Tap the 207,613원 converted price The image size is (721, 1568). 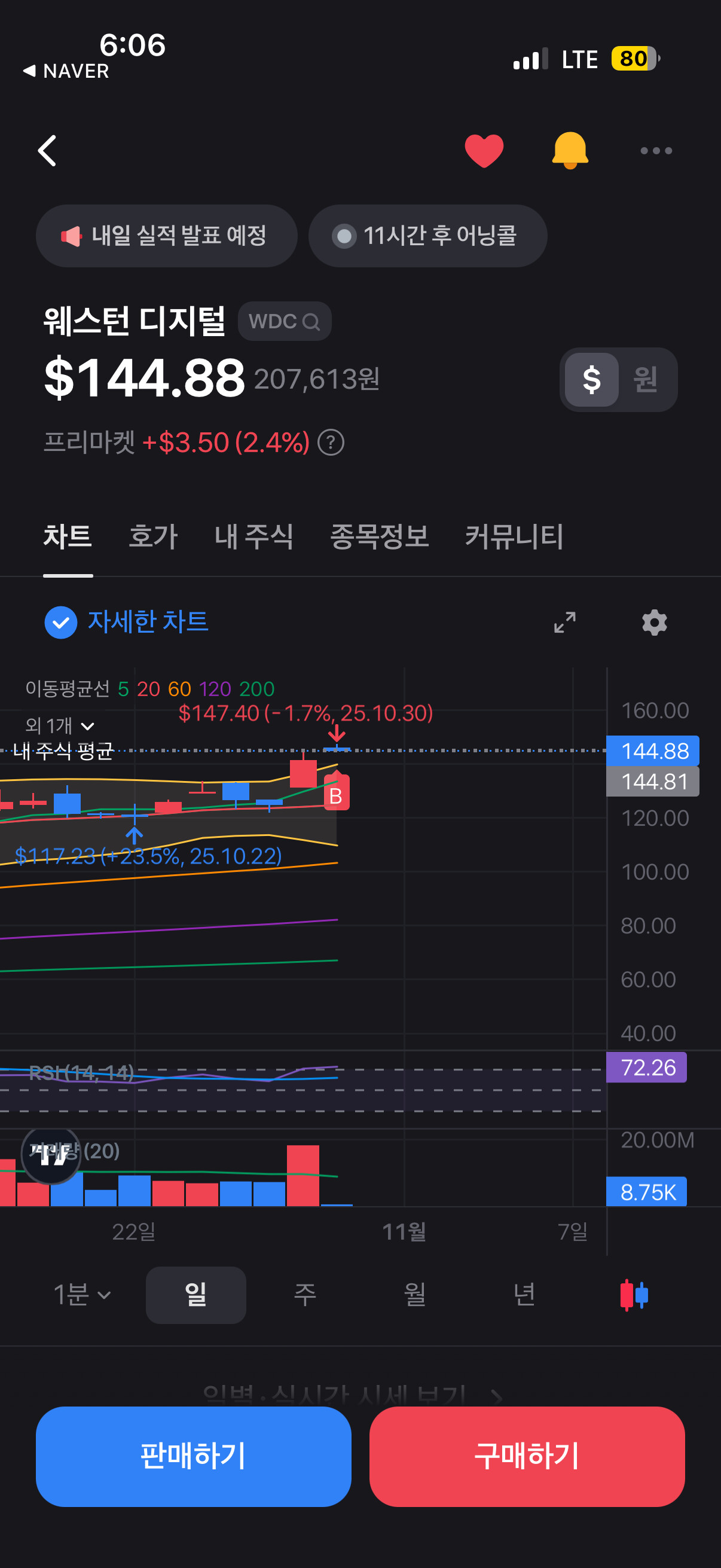point(317,379)
